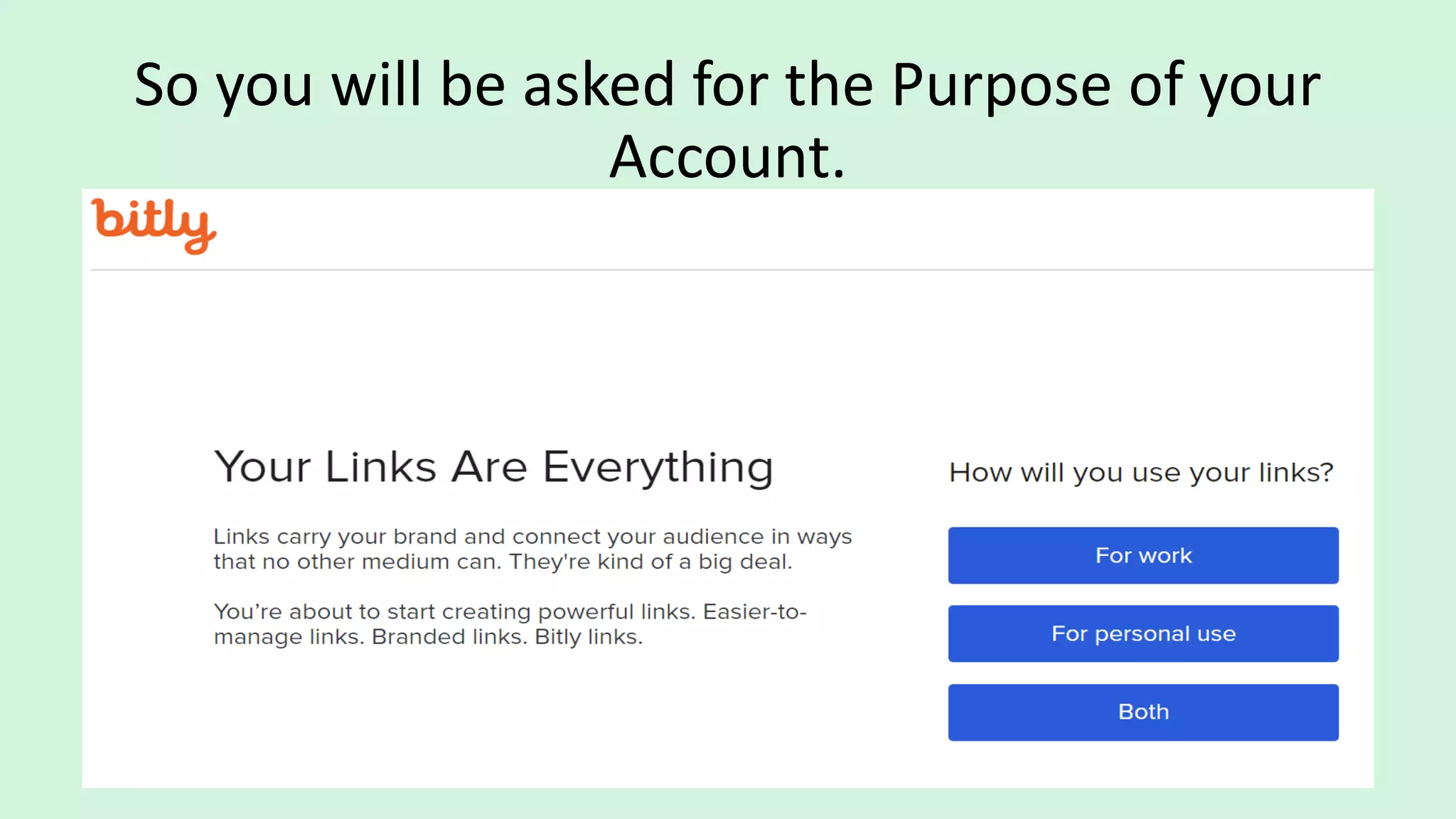Click the divider line below the bitly logo

pos(732,270)
